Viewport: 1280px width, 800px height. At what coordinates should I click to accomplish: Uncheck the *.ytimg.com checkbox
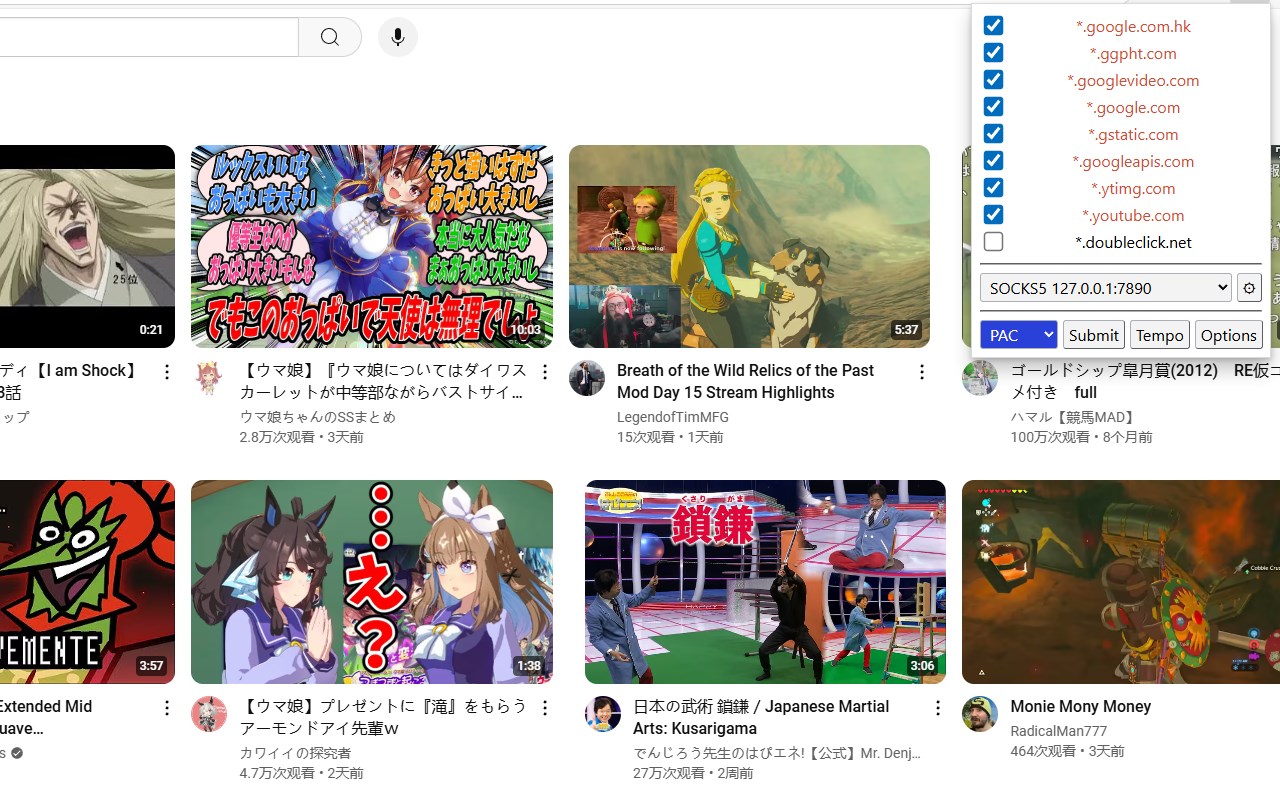click(993, 187)
